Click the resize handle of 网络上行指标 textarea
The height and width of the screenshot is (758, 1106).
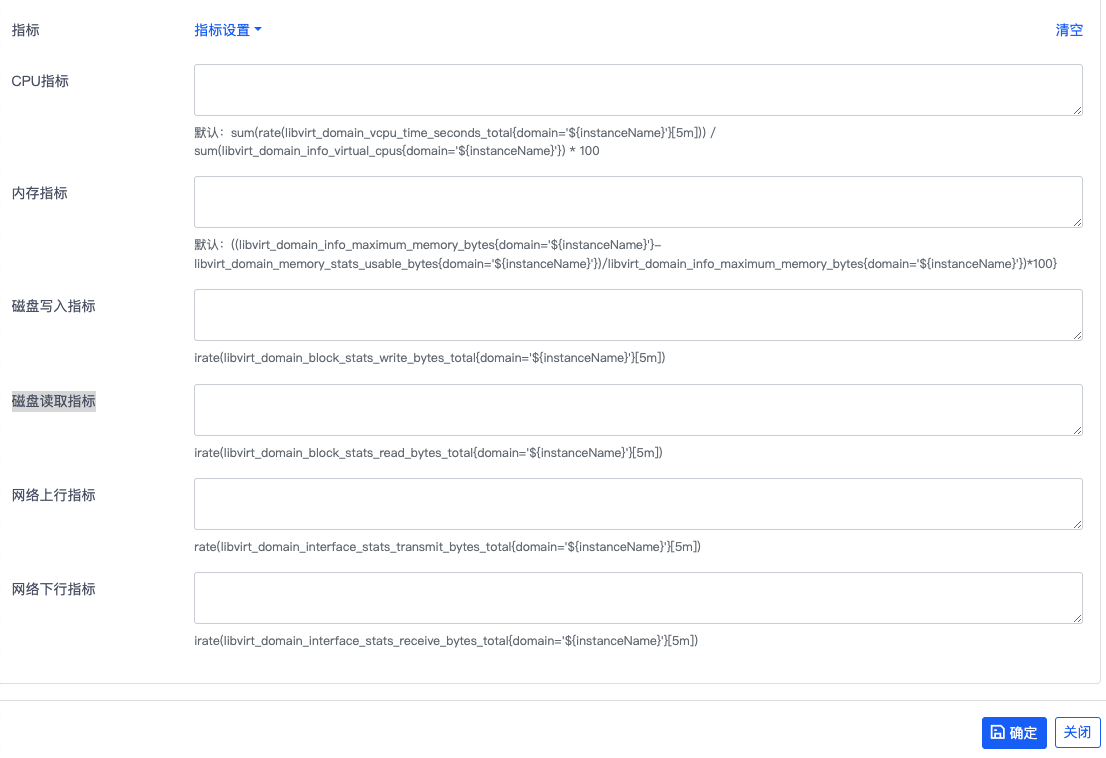(x=1077, y=524)
